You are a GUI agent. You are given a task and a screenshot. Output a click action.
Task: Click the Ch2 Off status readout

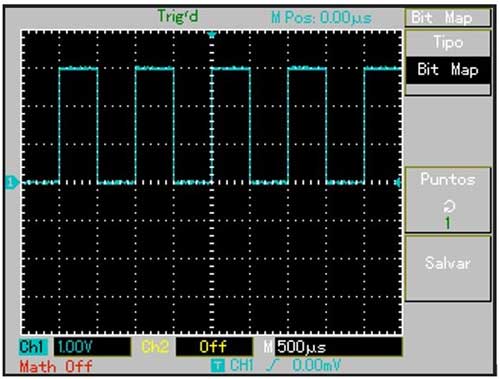pyautogui.click(x=214, y=347)
